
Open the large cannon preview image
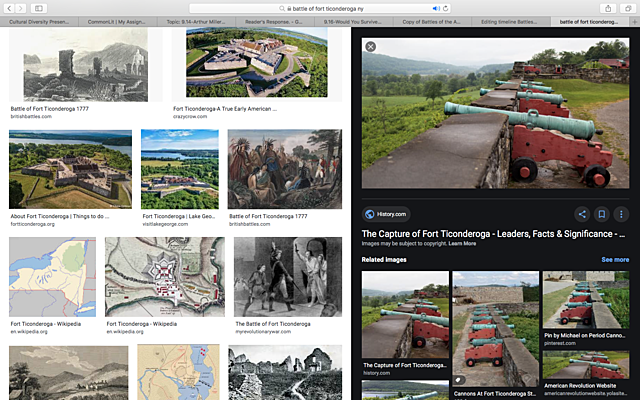496,113
